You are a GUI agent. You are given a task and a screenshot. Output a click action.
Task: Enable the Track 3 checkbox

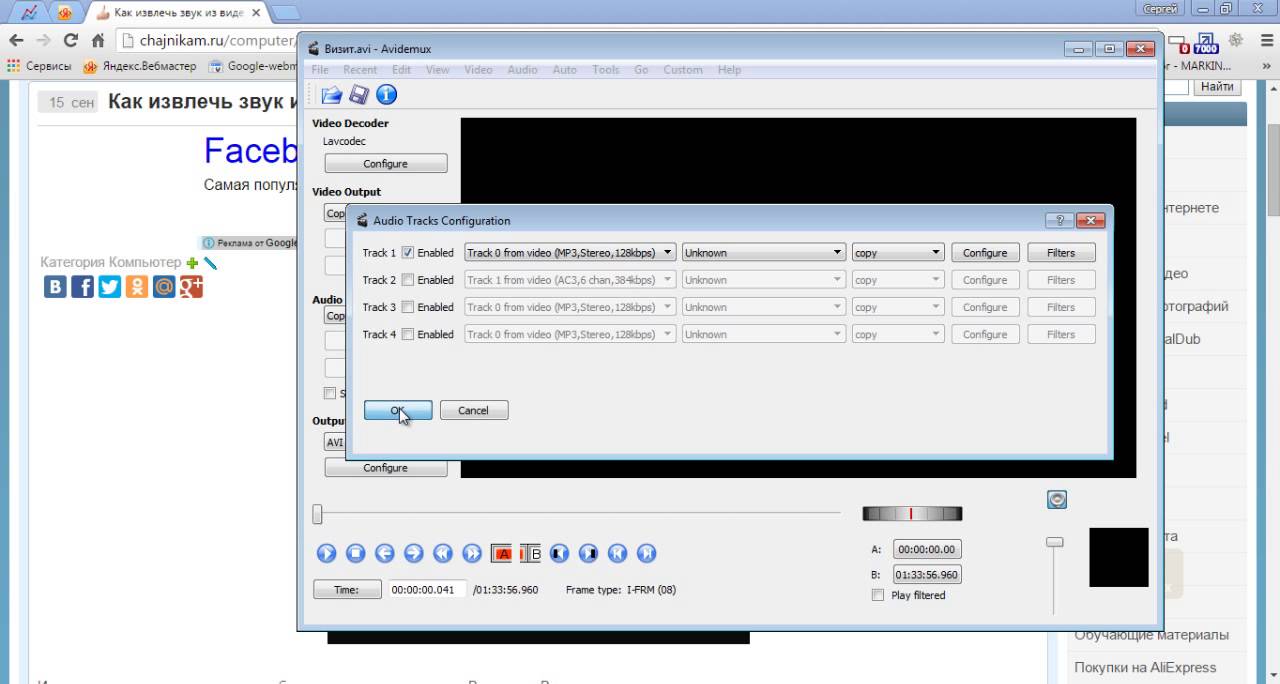[407, 307]
